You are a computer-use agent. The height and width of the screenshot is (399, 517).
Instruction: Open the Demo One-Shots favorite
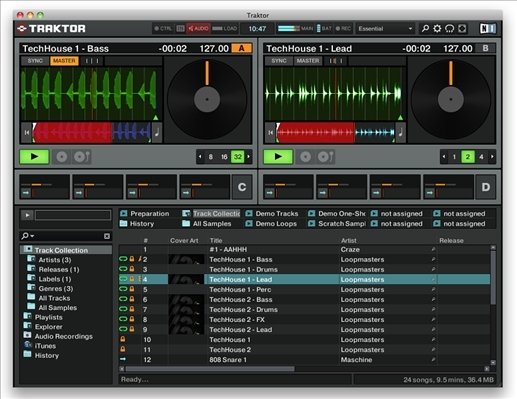click(337, 213)
